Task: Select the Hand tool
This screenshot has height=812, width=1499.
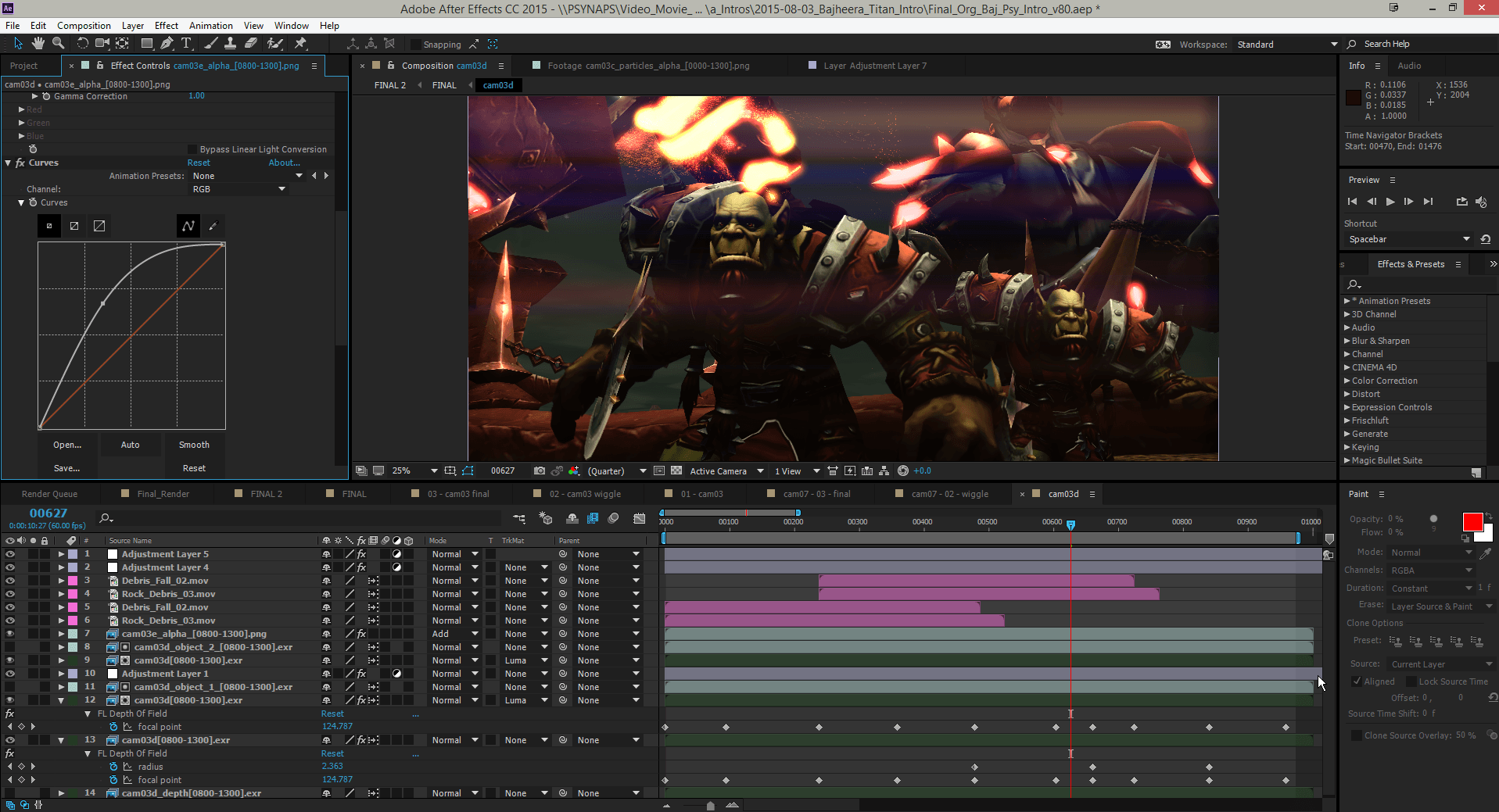Action: (38, 44)
